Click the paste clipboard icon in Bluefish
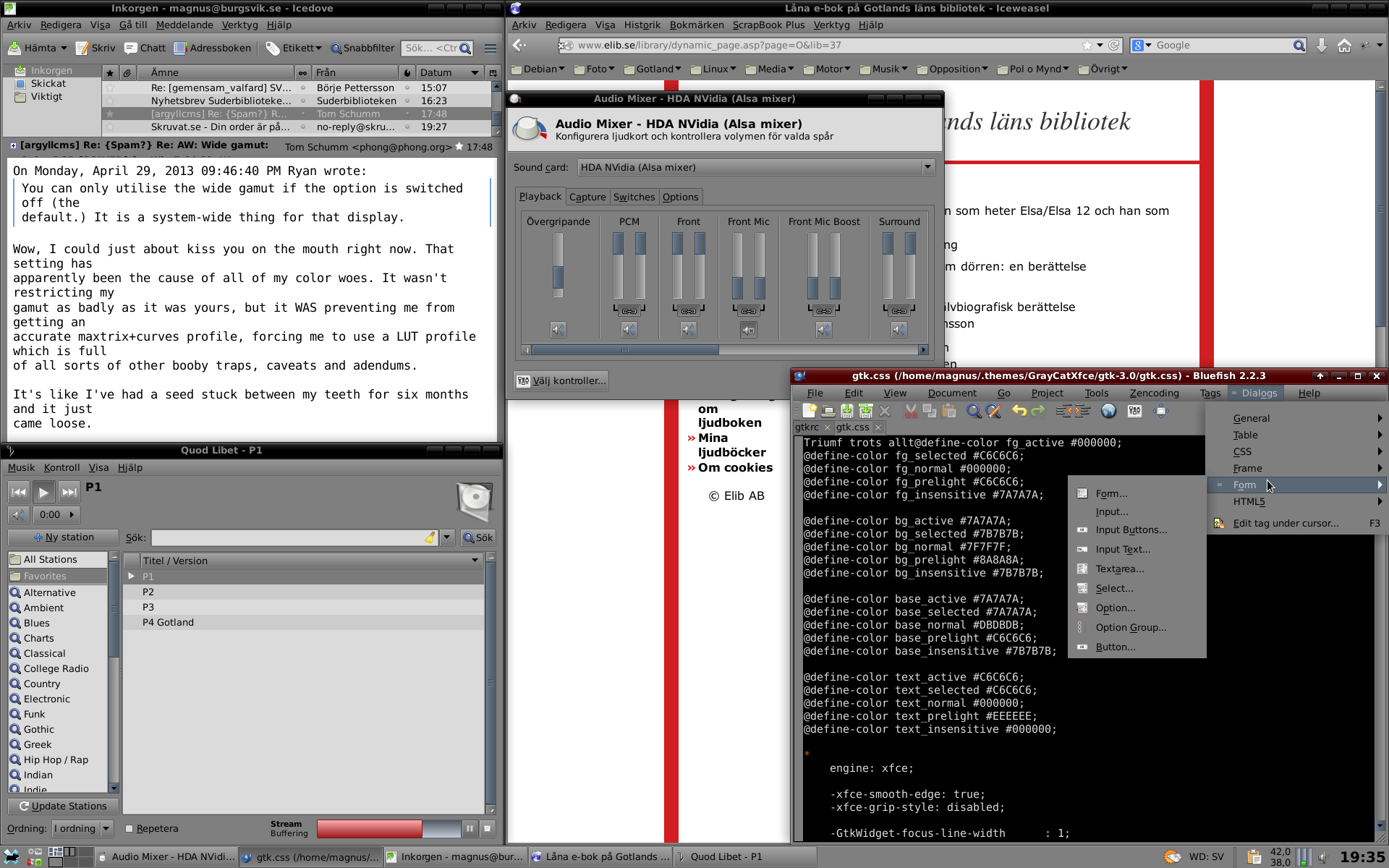 click(949, 411)
